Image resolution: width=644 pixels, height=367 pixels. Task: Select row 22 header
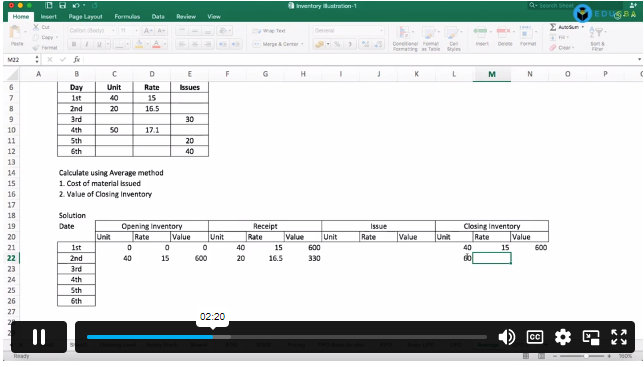11,258
